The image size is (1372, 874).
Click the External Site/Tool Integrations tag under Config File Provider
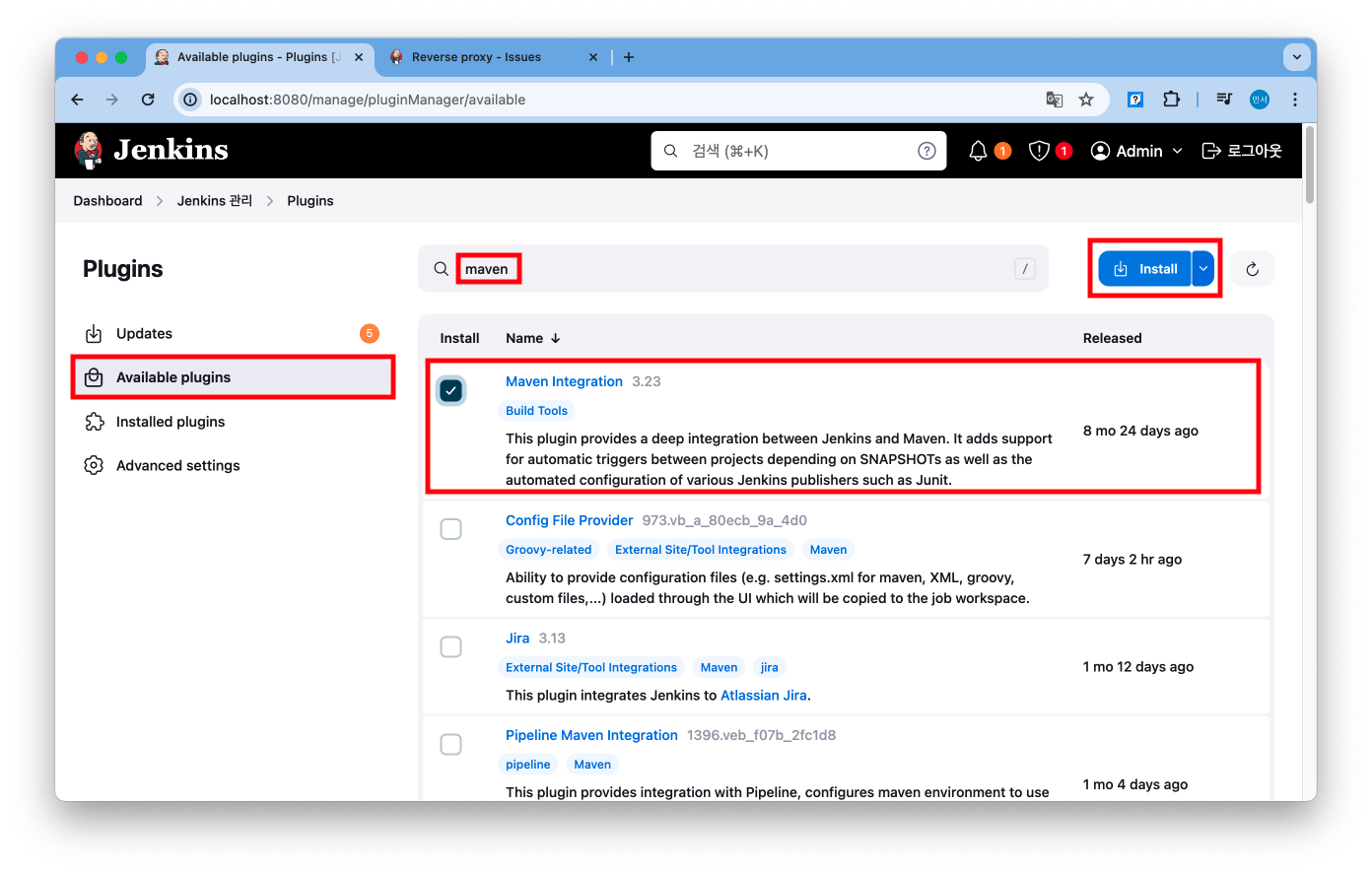701,550
